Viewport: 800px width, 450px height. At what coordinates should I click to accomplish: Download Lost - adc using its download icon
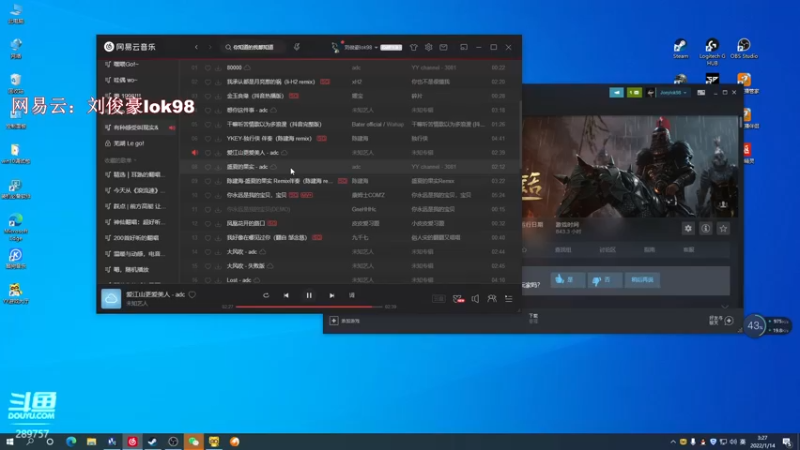pyautogui.click(x=217, y=280)
